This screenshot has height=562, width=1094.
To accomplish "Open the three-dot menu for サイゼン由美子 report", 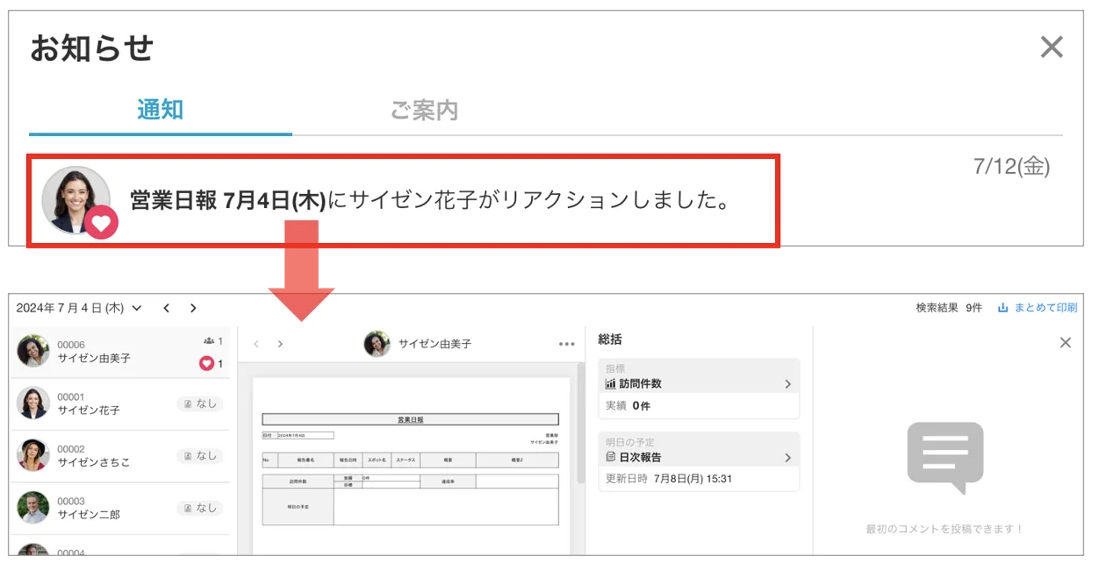I will (567, 343).
